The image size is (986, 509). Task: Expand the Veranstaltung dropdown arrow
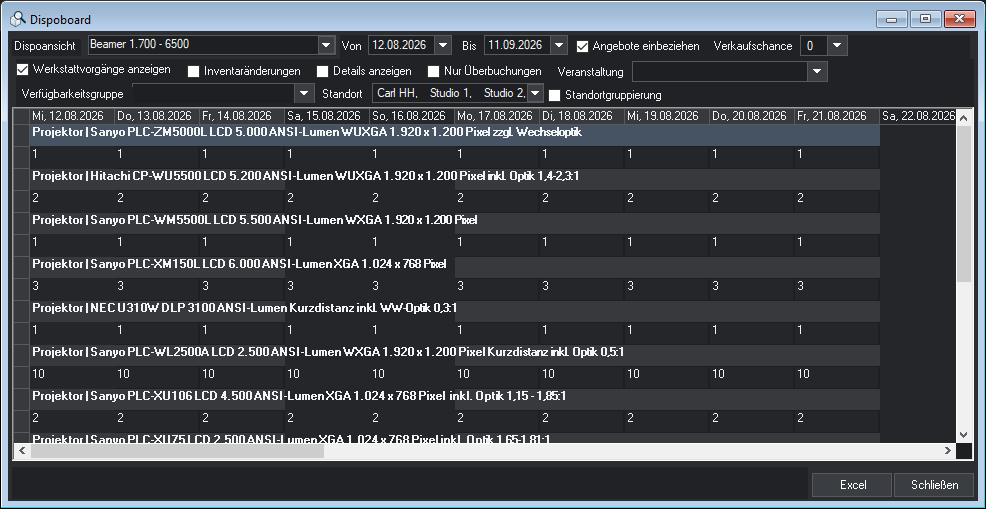(x=817, y=71)
